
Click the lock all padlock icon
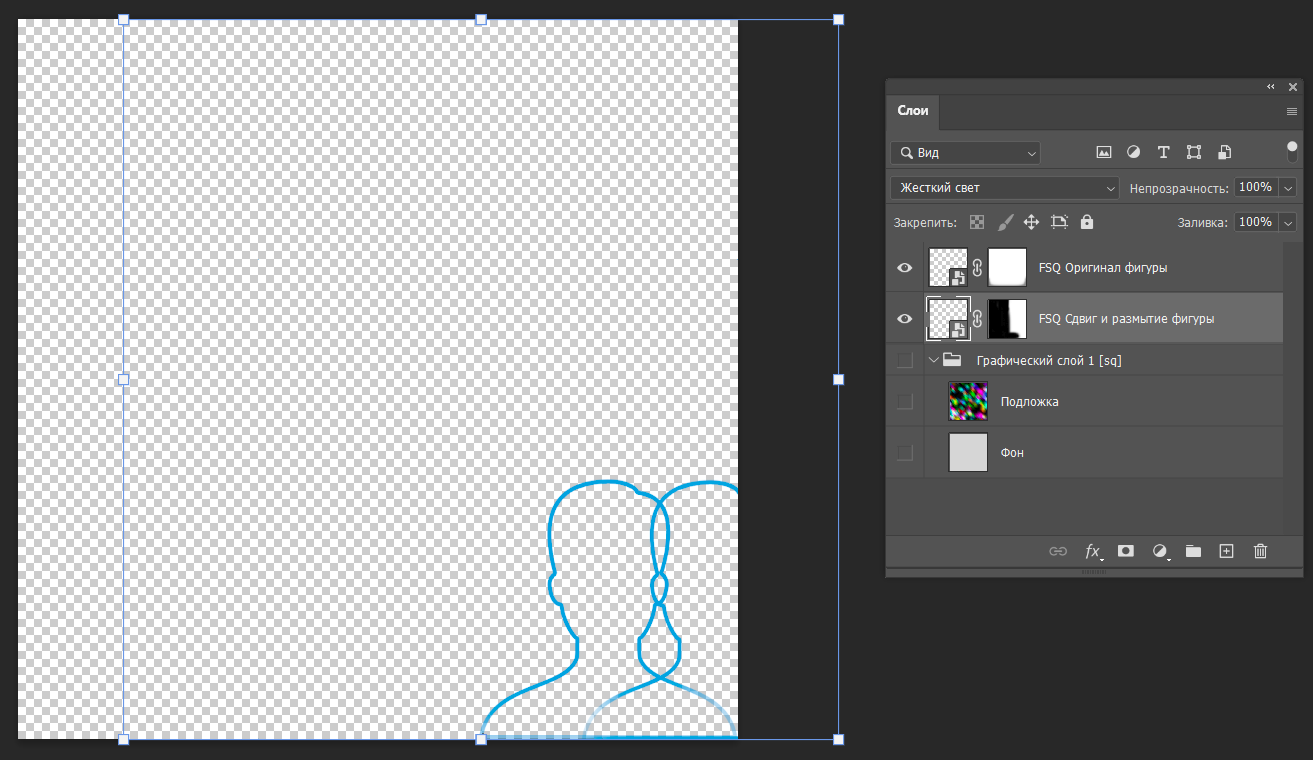point(1087,222)
